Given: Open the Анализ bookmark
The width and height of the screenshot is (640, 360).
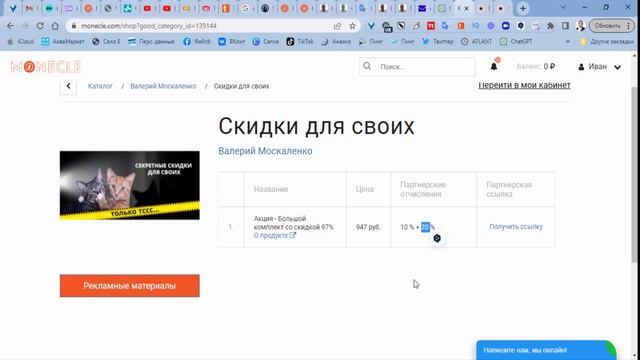Looking at the screenshot, I should click(336, 42).
